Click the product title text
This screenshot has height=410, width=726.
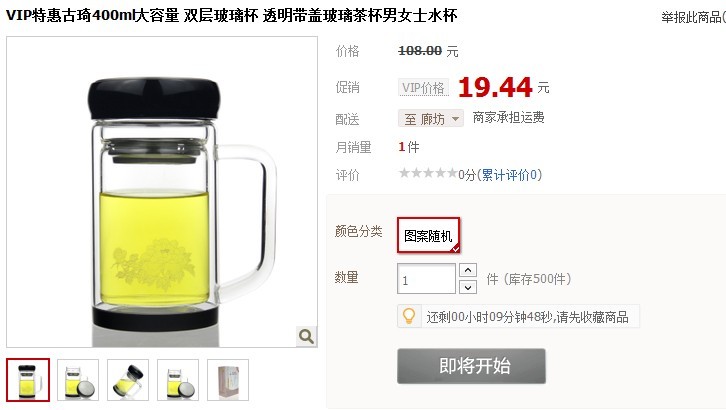click(232, 15)
